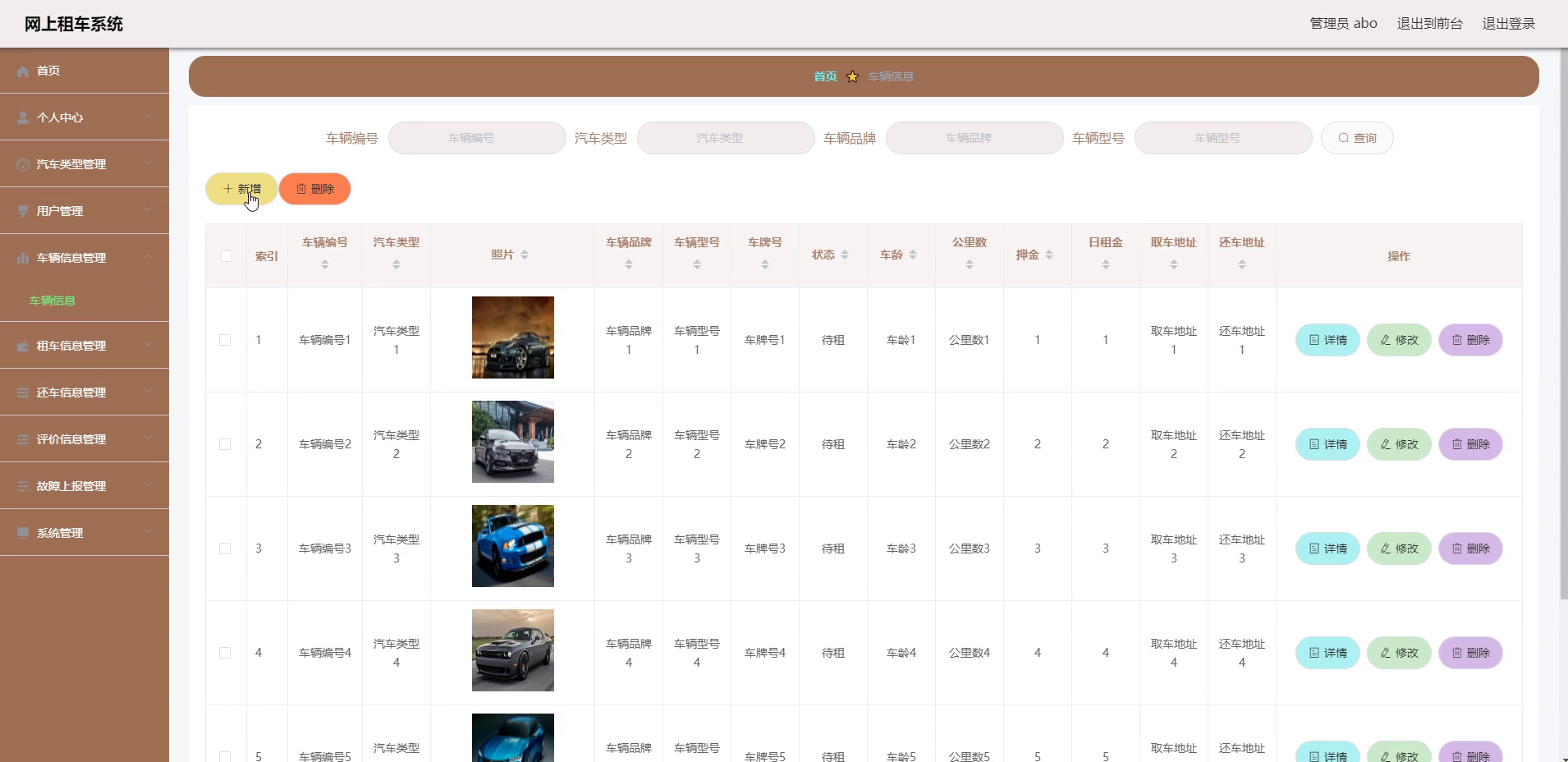Sort by 车牌号 column arrows
Viewport: 1568px width, 762px height.
[x=765, y=264]
